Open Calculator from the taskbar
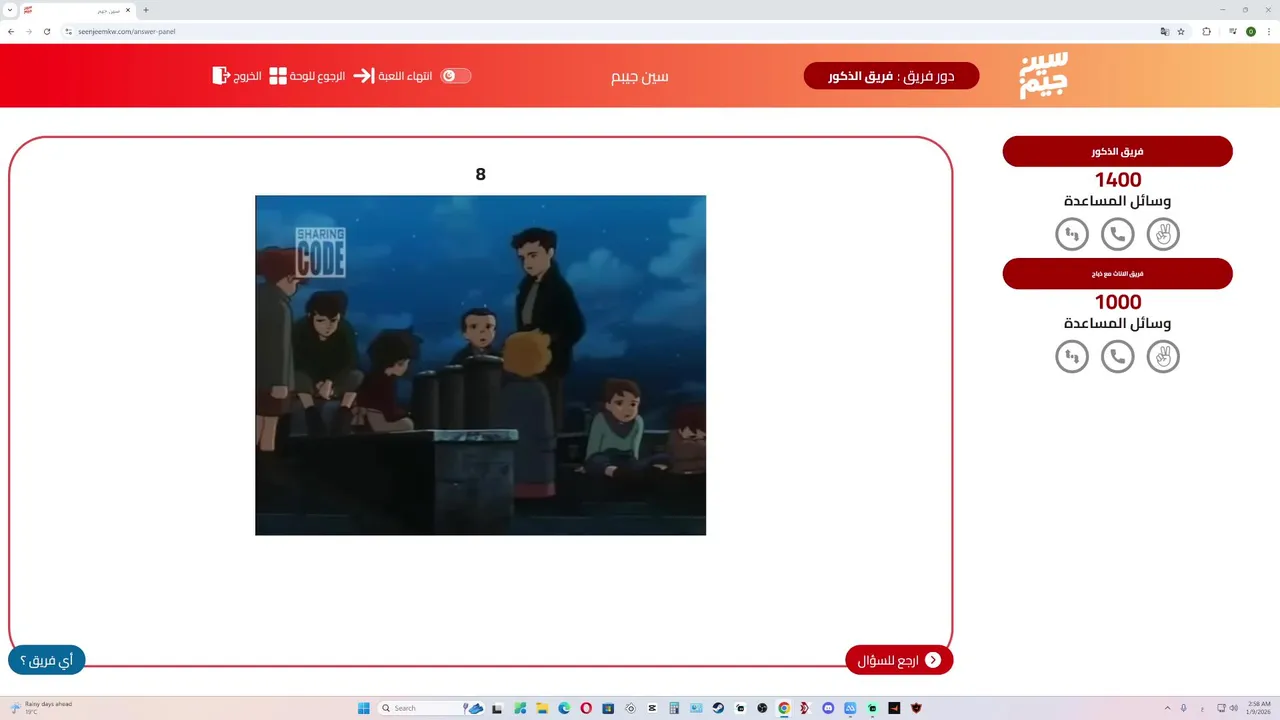This screenshot has height=720, width=1280. point(674,708)
